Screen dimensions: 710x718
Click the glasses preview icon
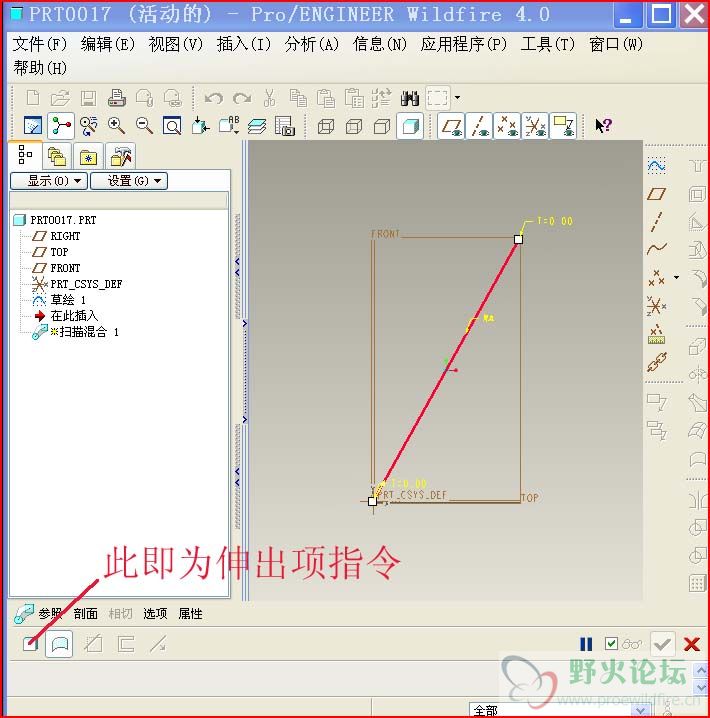(x=632, y=644)
